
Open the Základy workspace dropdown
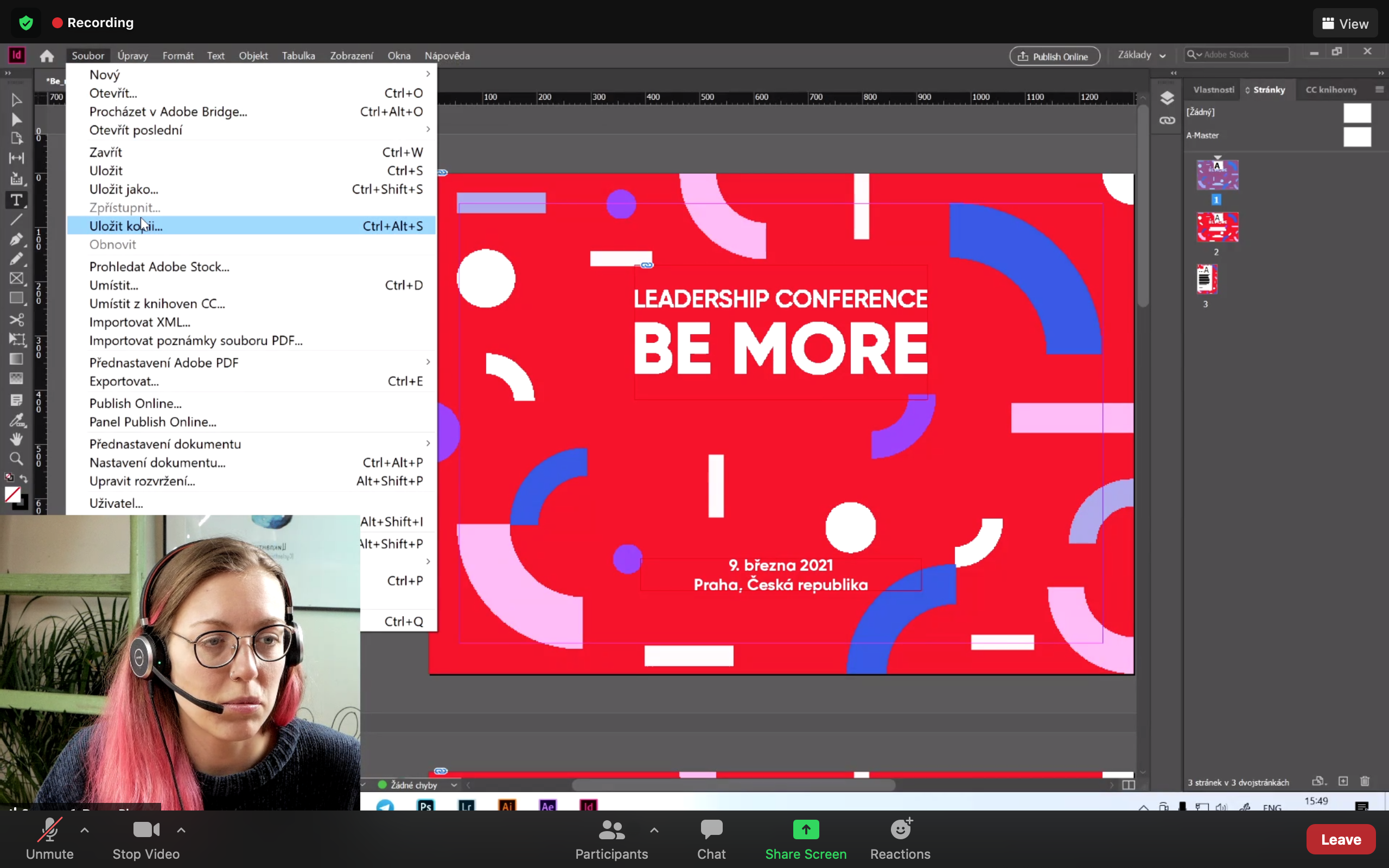(x=1142, y=55)
